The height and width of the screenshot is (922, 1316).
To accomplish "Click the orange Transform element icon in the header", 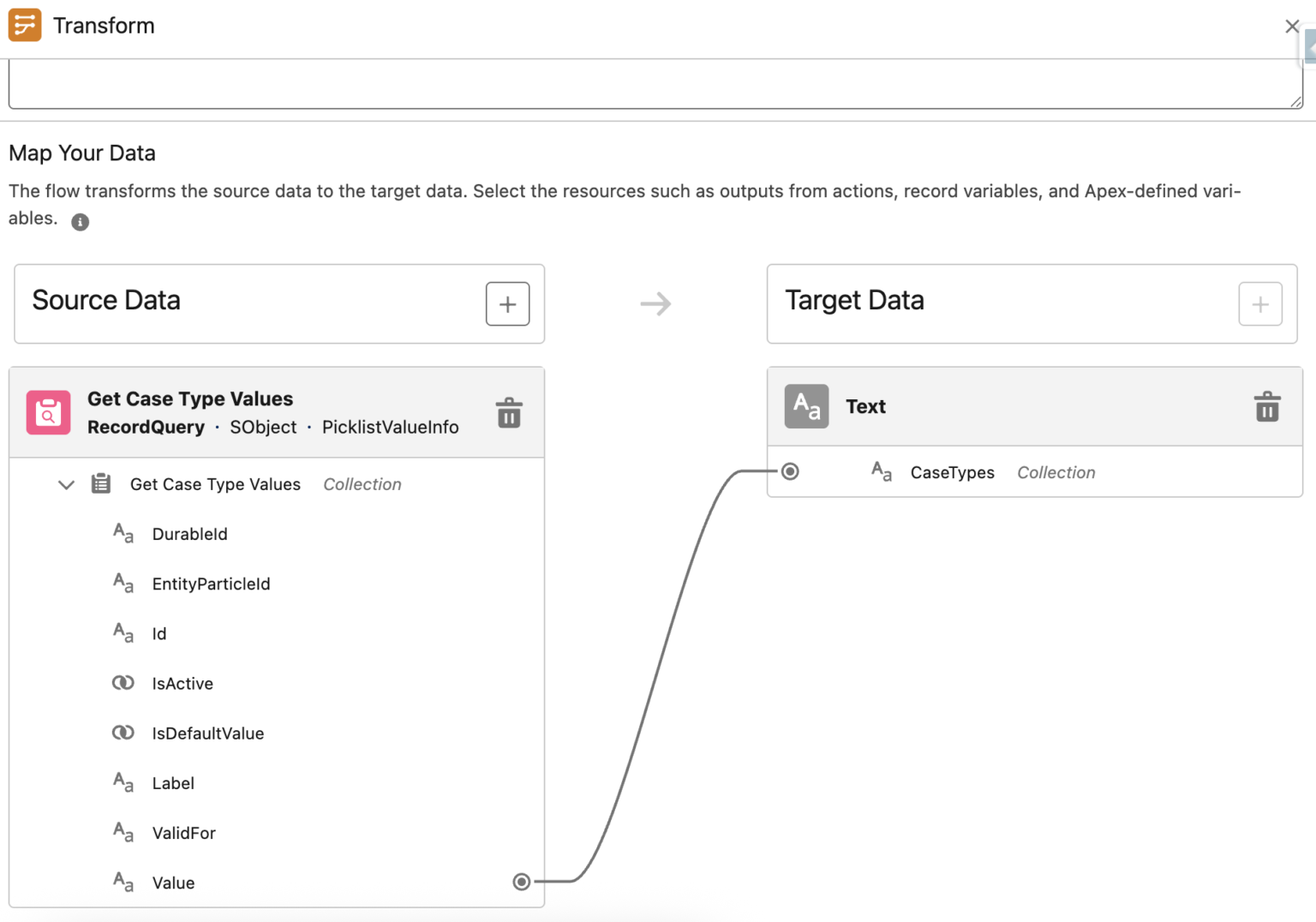I will pos(25,25).
